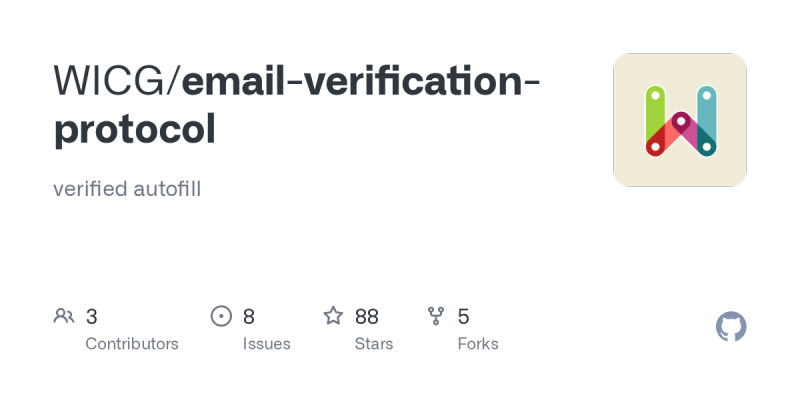
Task: Open the WICG organization logo image
Action: pos(680,120)
